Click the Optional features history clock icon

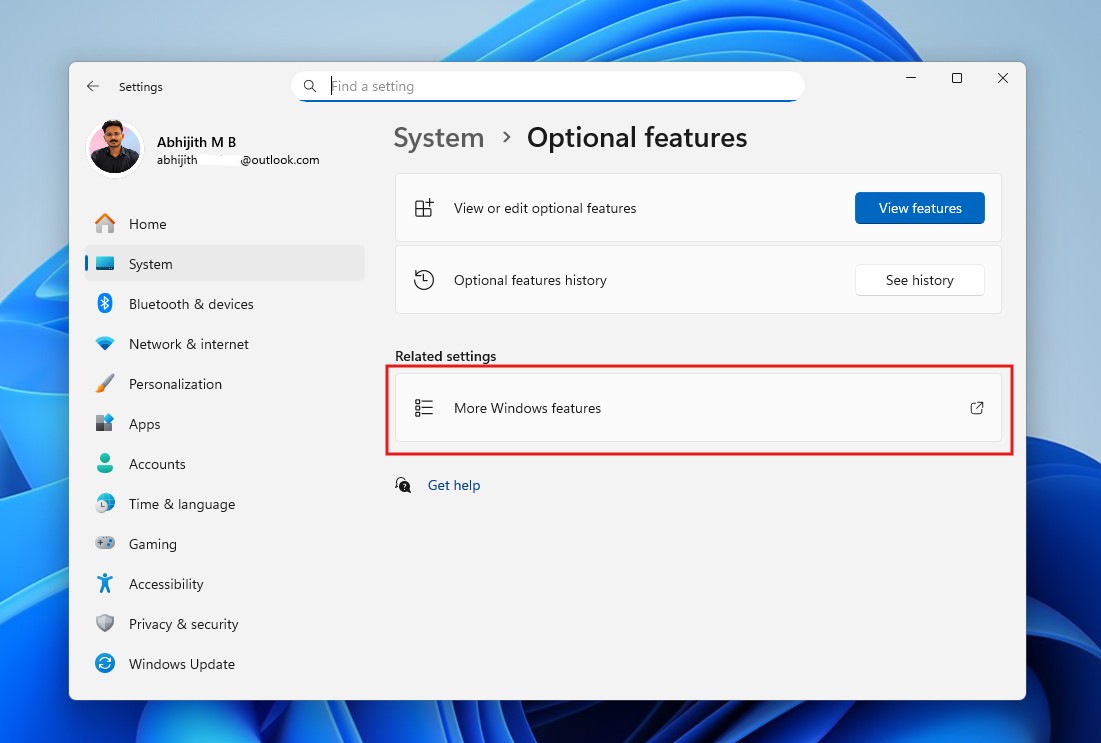423,280
